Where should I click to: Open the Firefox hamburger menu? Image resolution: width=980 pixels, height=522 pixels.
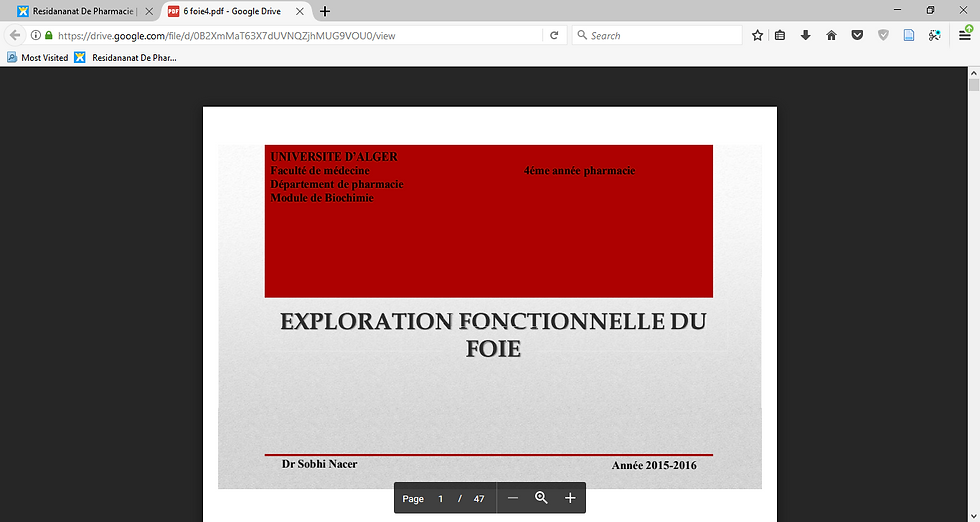(965, 36)
